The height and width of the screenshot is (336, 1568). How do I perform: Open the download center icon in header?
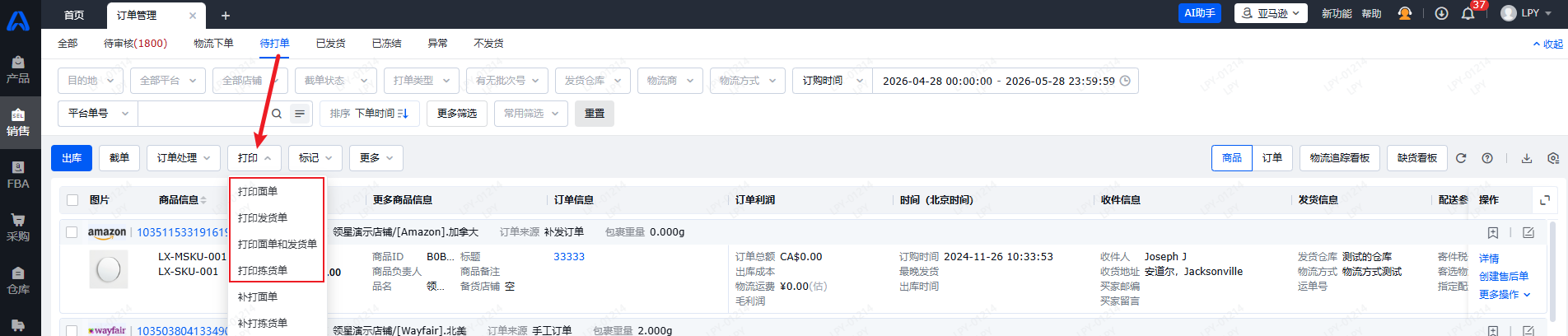pyautogui.click(x=1441, y=14)
